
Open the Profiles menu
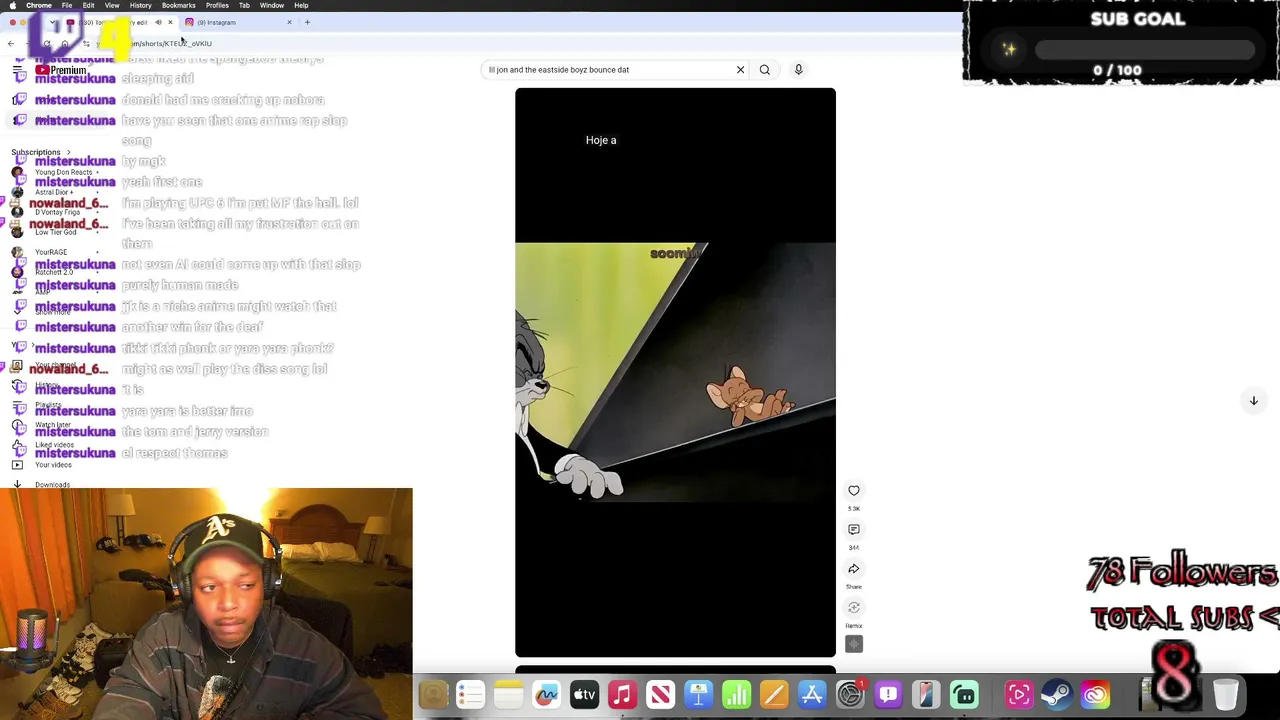[217, 5]
